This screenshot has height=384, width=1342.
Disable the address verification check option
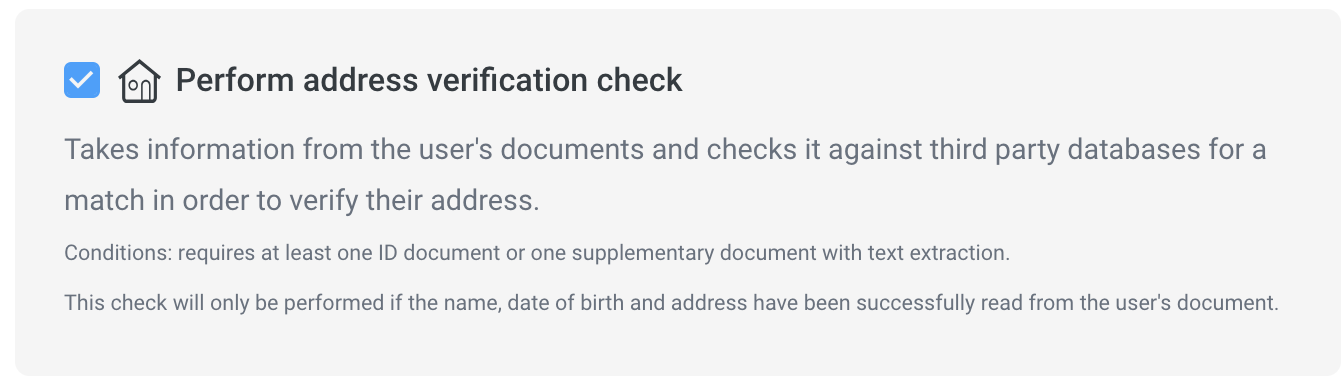pos(82,80)
